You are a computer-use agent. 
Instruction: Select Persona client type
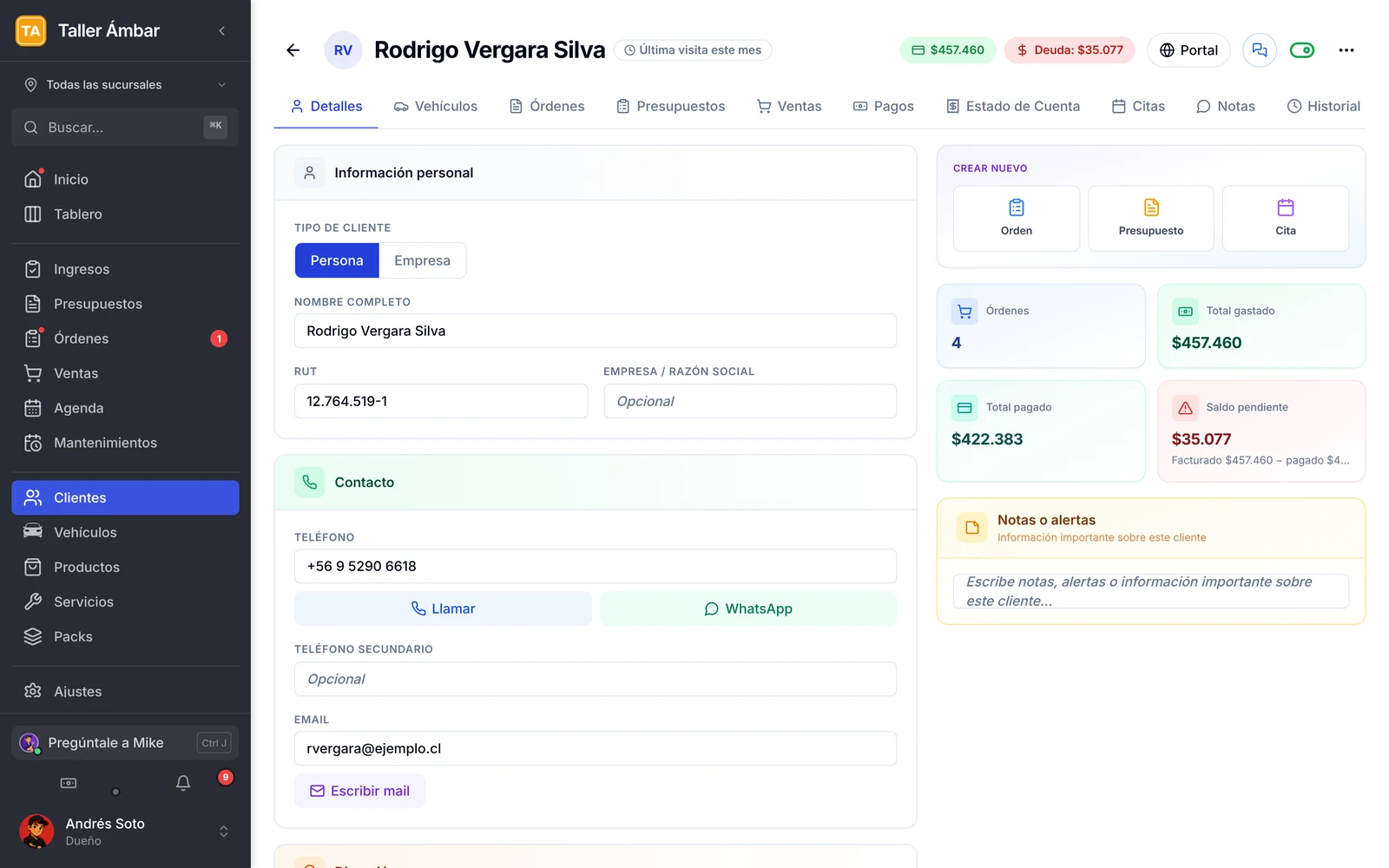coord(337,260)
